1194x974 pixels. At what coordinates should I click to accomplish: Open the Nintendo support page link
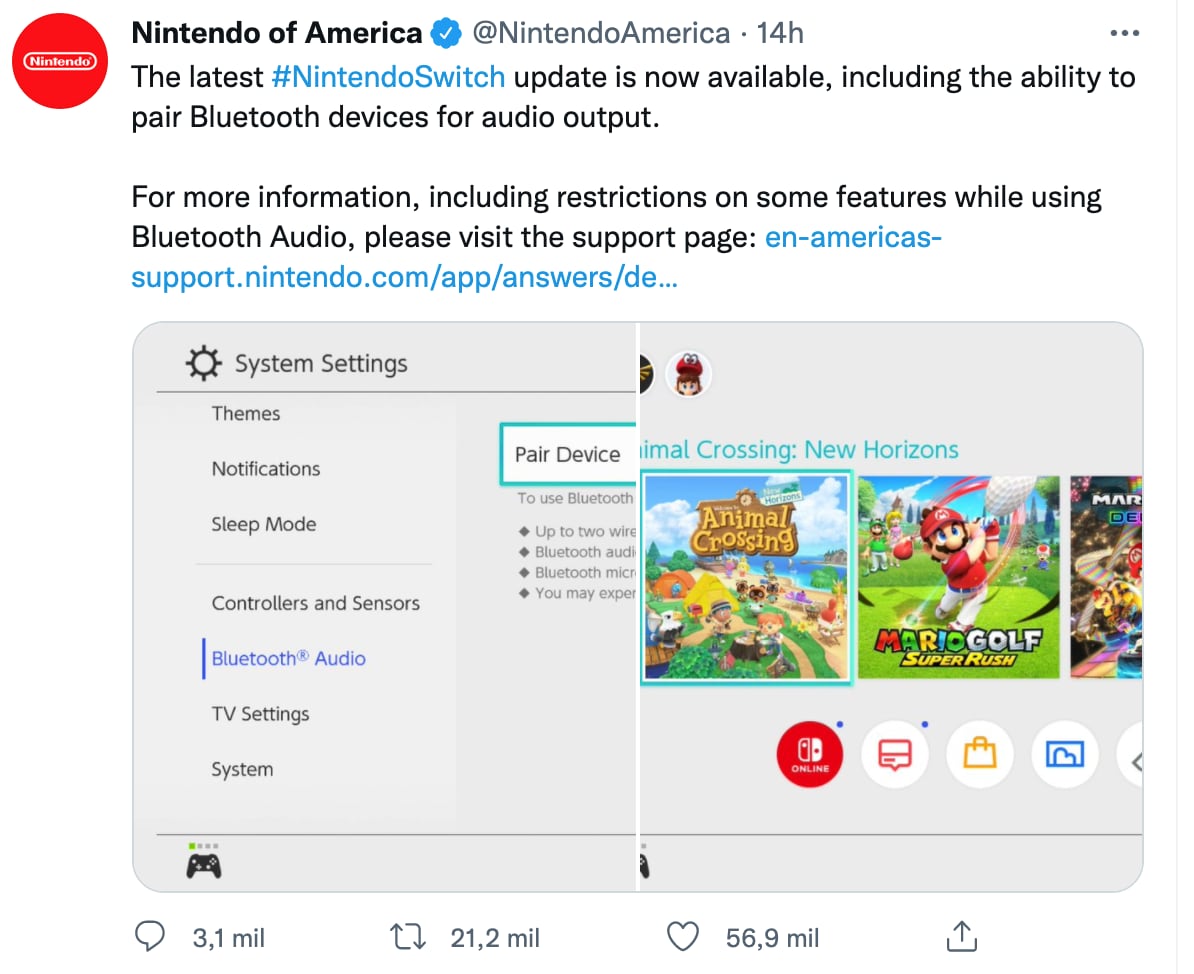537,258
